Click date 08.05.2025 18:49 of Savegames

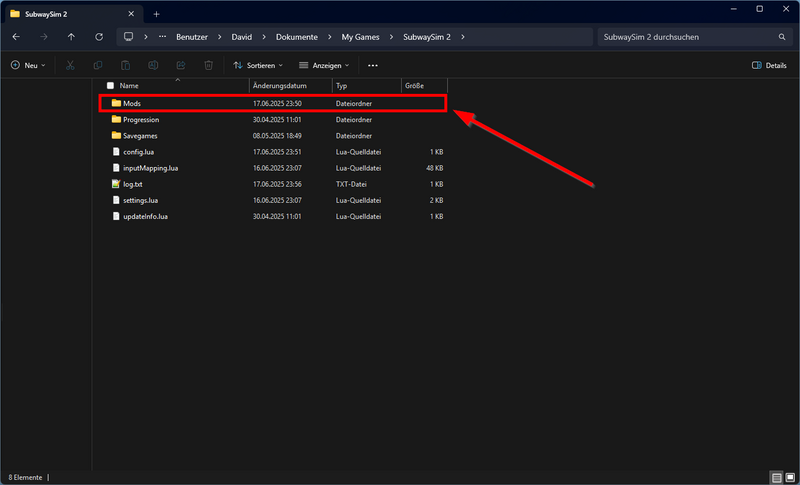(x=277, y=136)
